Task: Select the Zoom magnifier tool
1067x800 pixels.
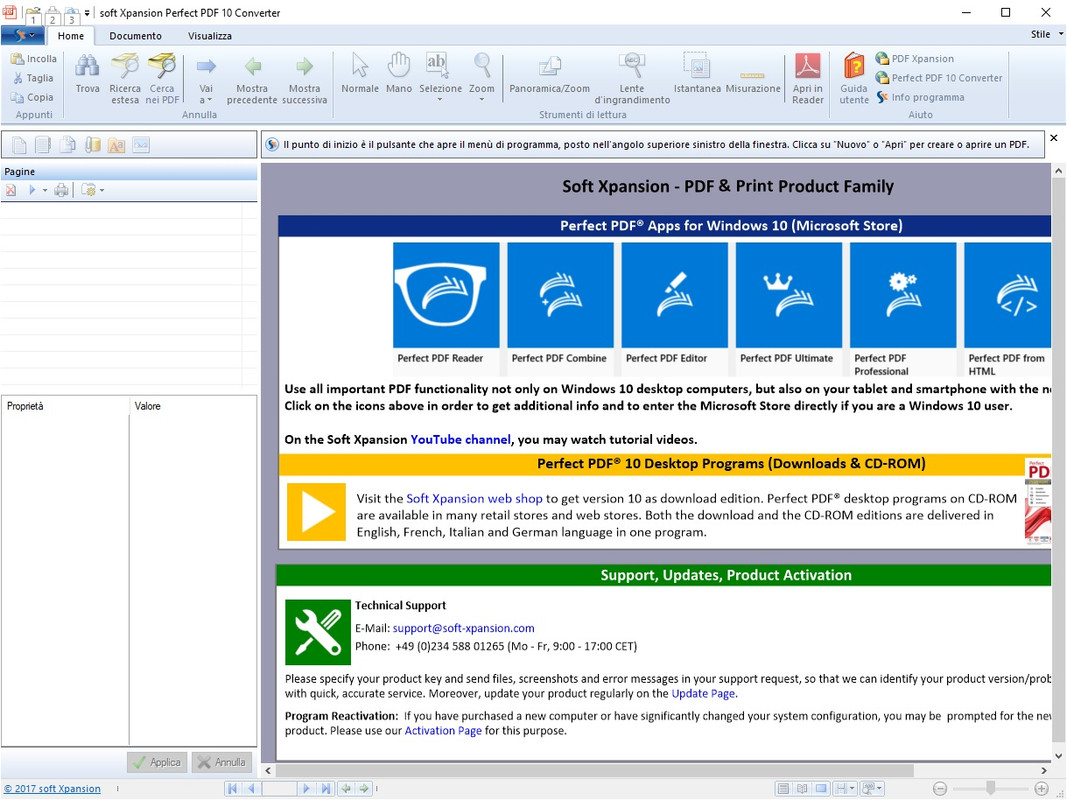Action: (x=482, y=73)
